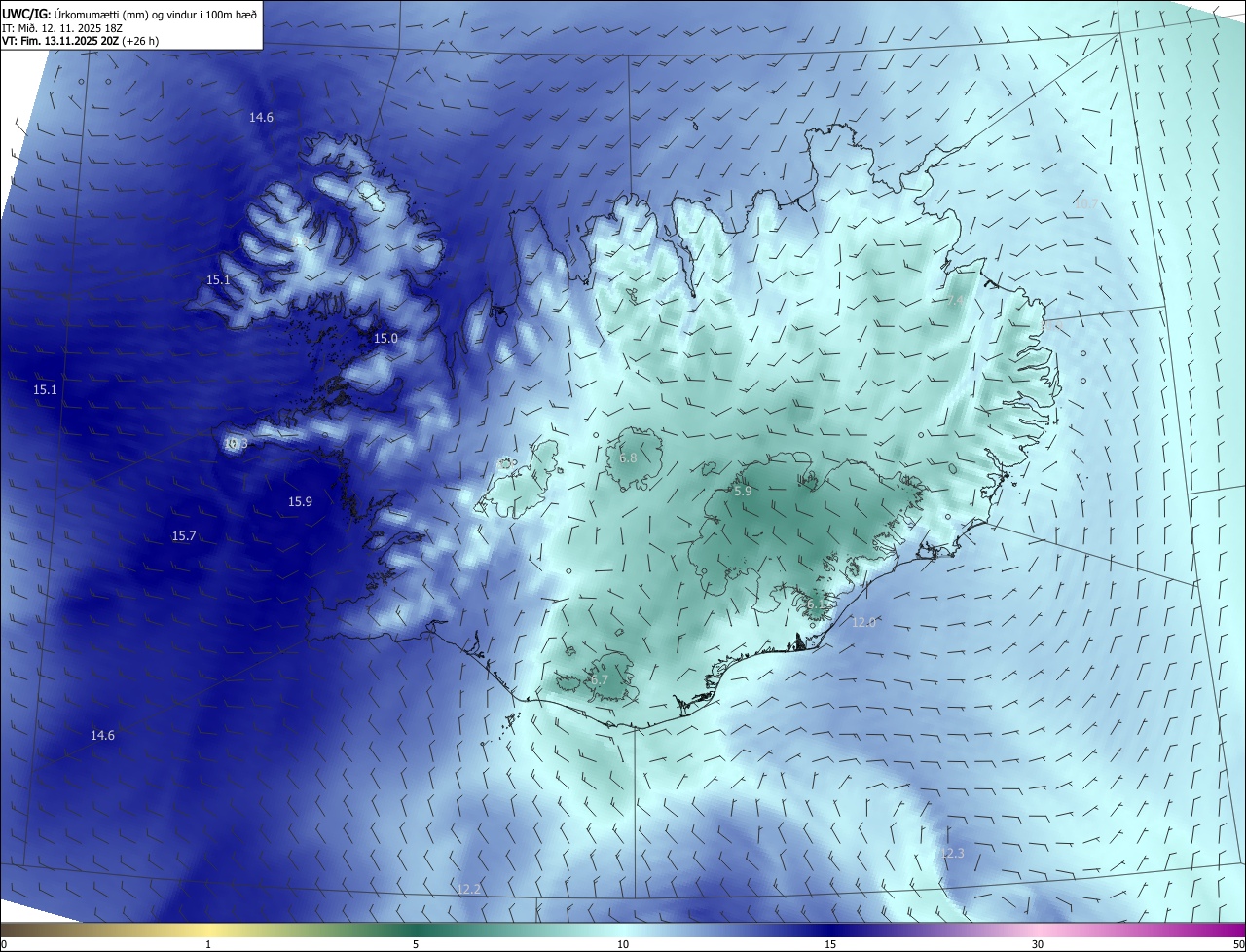This screenshot has height=952, width=1246.
Task: Click the 6.8 value on the glacier
Action: (628, 458)
